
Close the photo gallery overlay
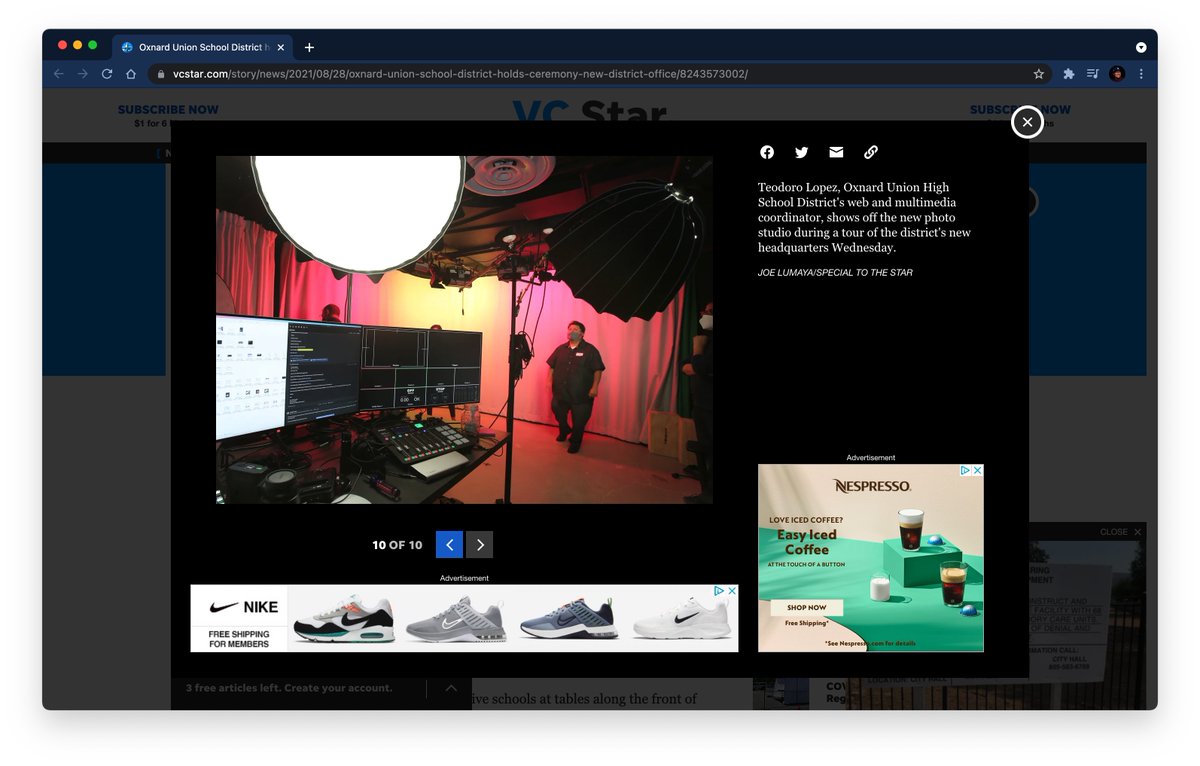coord(1027,122)
